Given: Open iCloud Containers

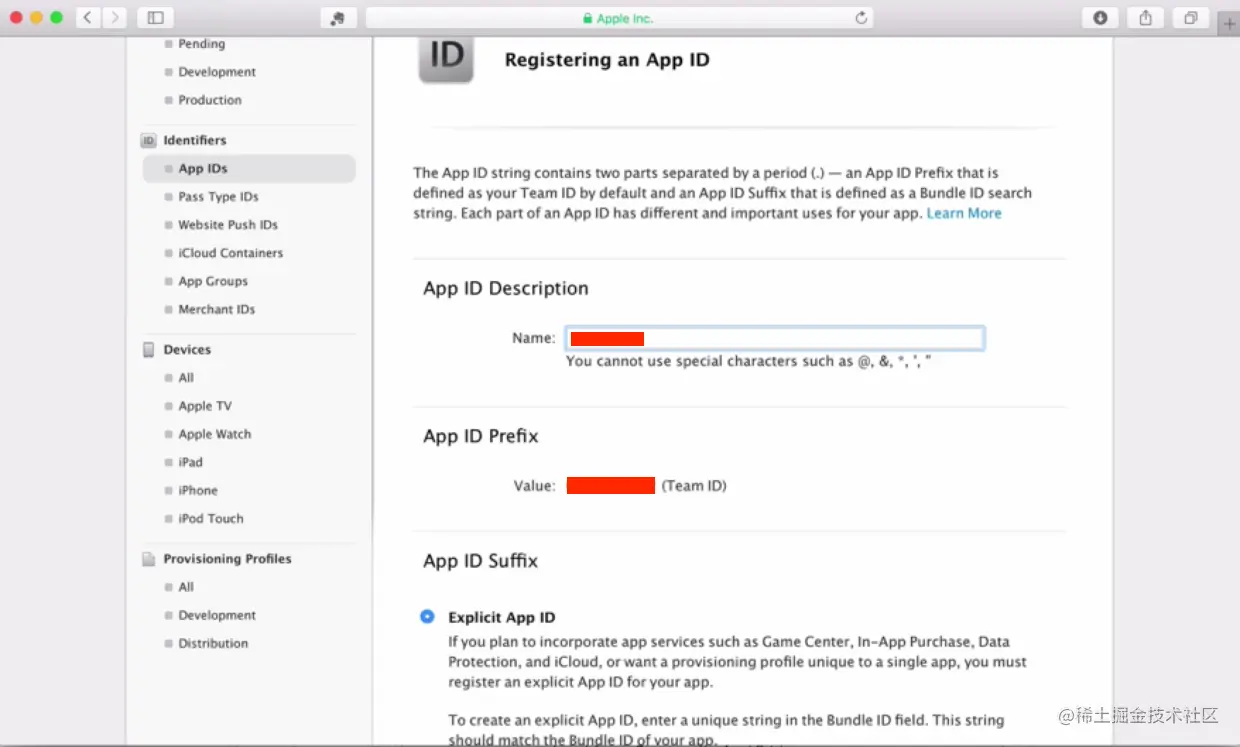Looking at the screenshot, I should [x=230, y=253].
